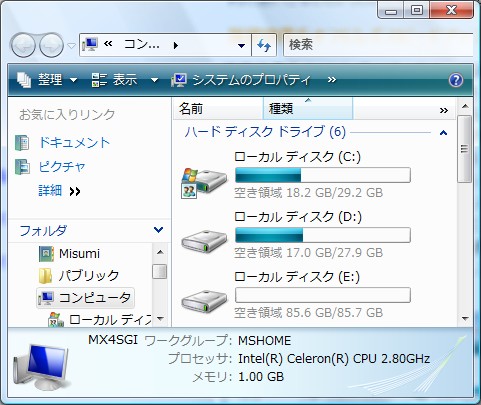The width and height of the screenshot is (481, 405).
Task: Click the refresh arrows icon beside address bar
Action: tap(264, 45)
